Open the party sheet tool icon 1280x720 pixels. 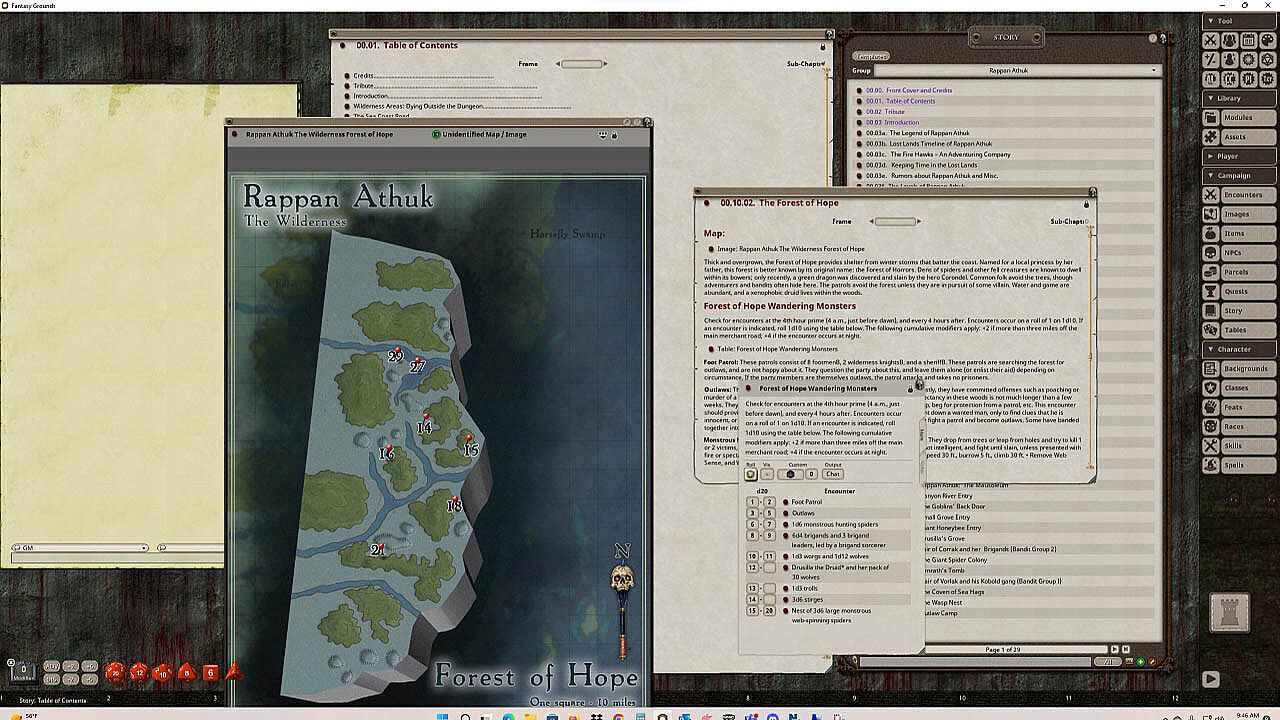[x=1230, y=41]
